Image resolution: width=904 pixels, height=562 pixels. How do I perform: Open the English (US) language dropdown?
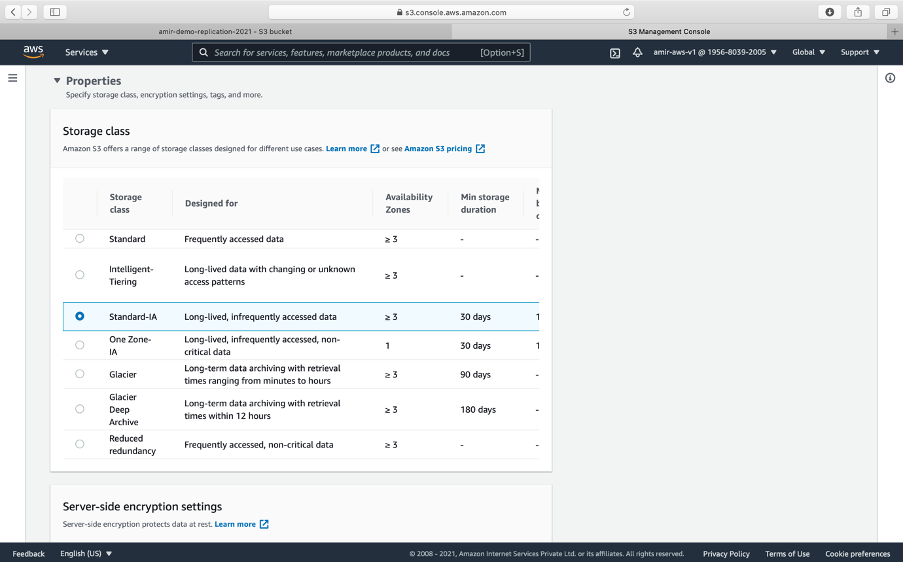[86, 553]
